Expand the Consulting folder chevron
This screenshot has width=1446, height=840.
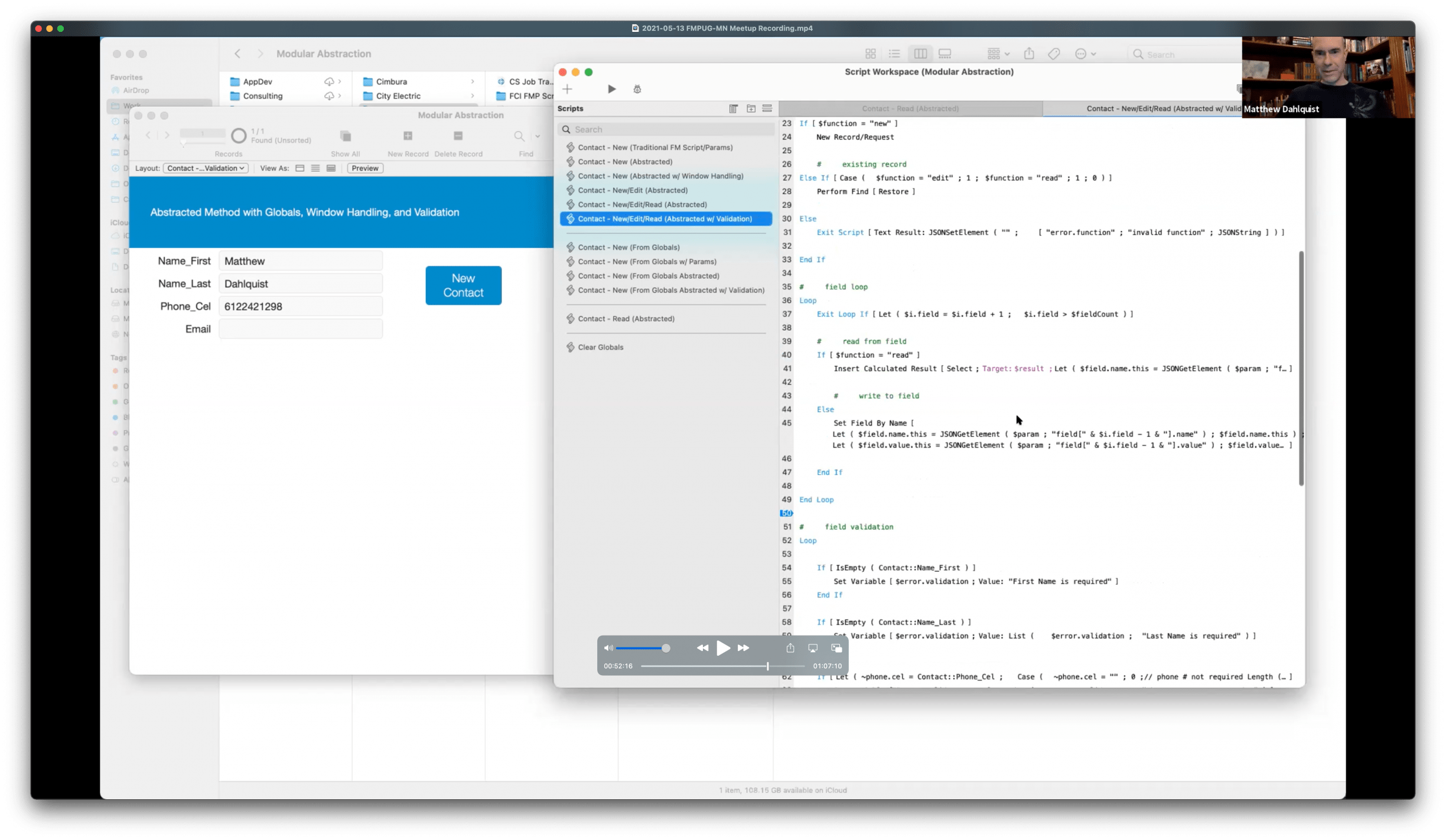point(340,96)
